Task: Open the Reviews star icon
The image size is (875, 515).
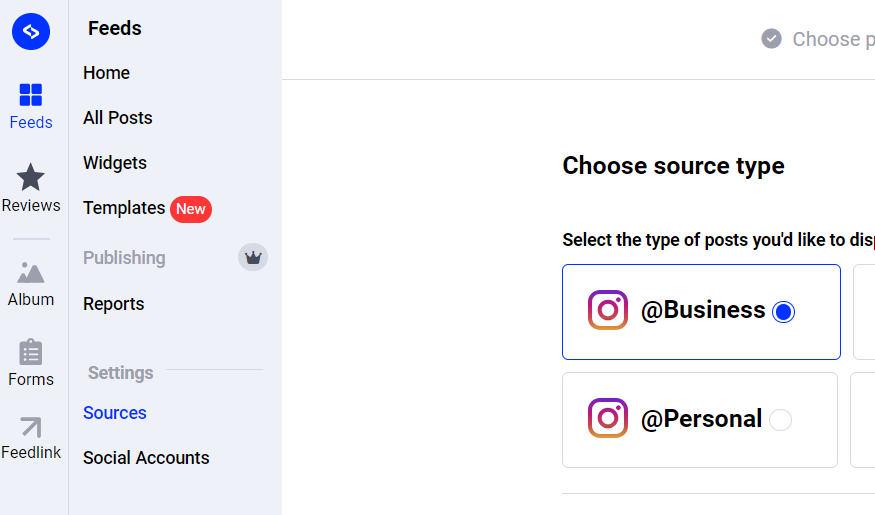Action: pyautogui.click(x=31, y=177)
